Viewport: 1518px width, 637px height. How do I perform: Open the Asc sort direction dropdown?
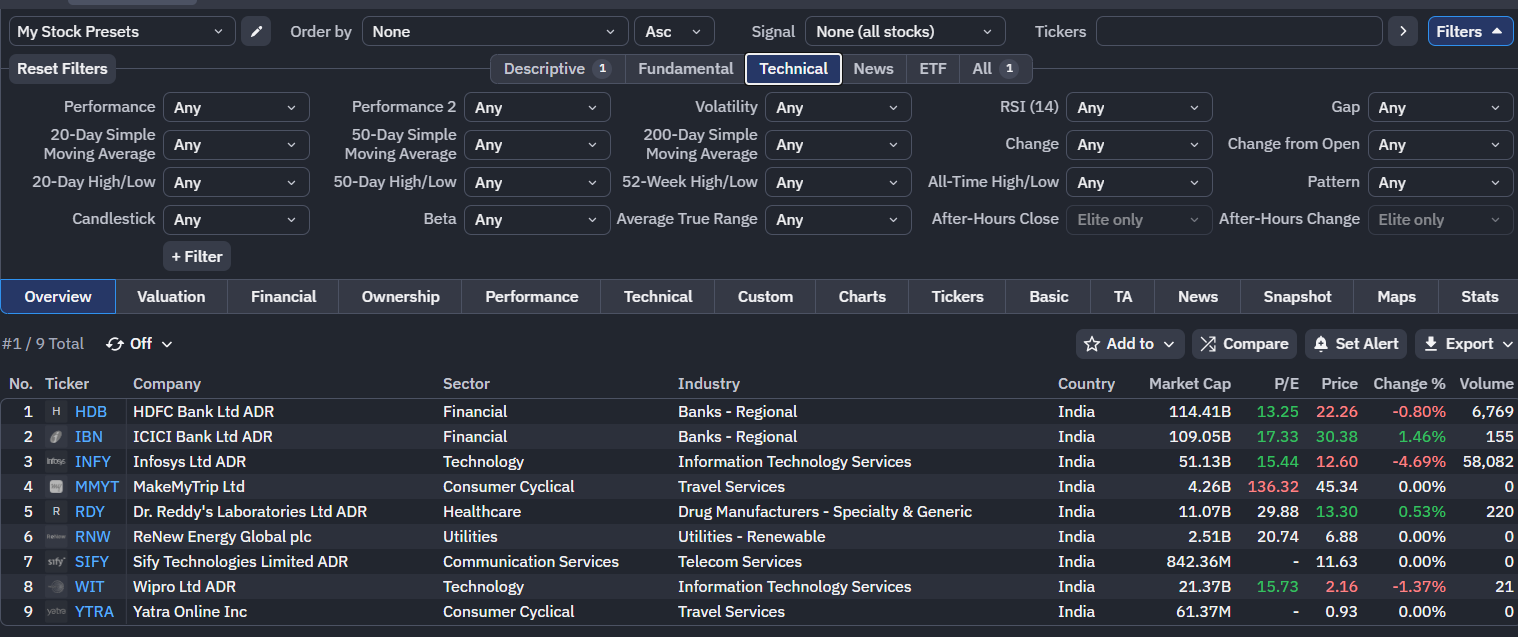click(674, 31)
